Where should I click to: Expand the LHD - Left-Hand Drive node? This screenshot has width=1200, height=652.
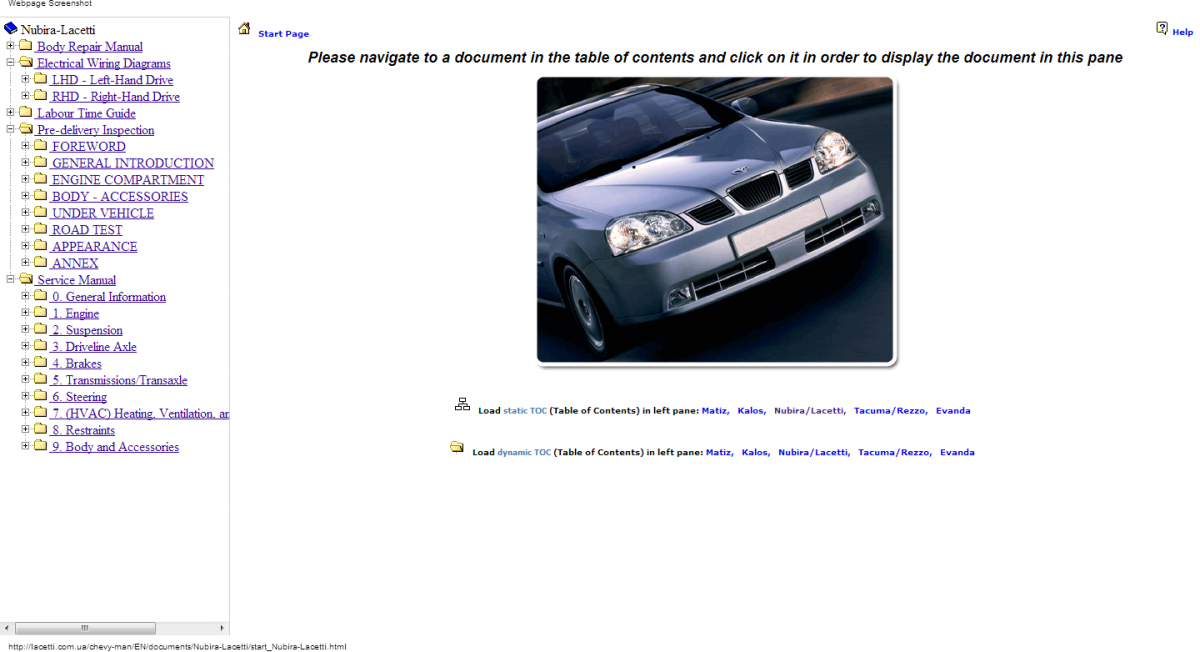pos(25,79)
